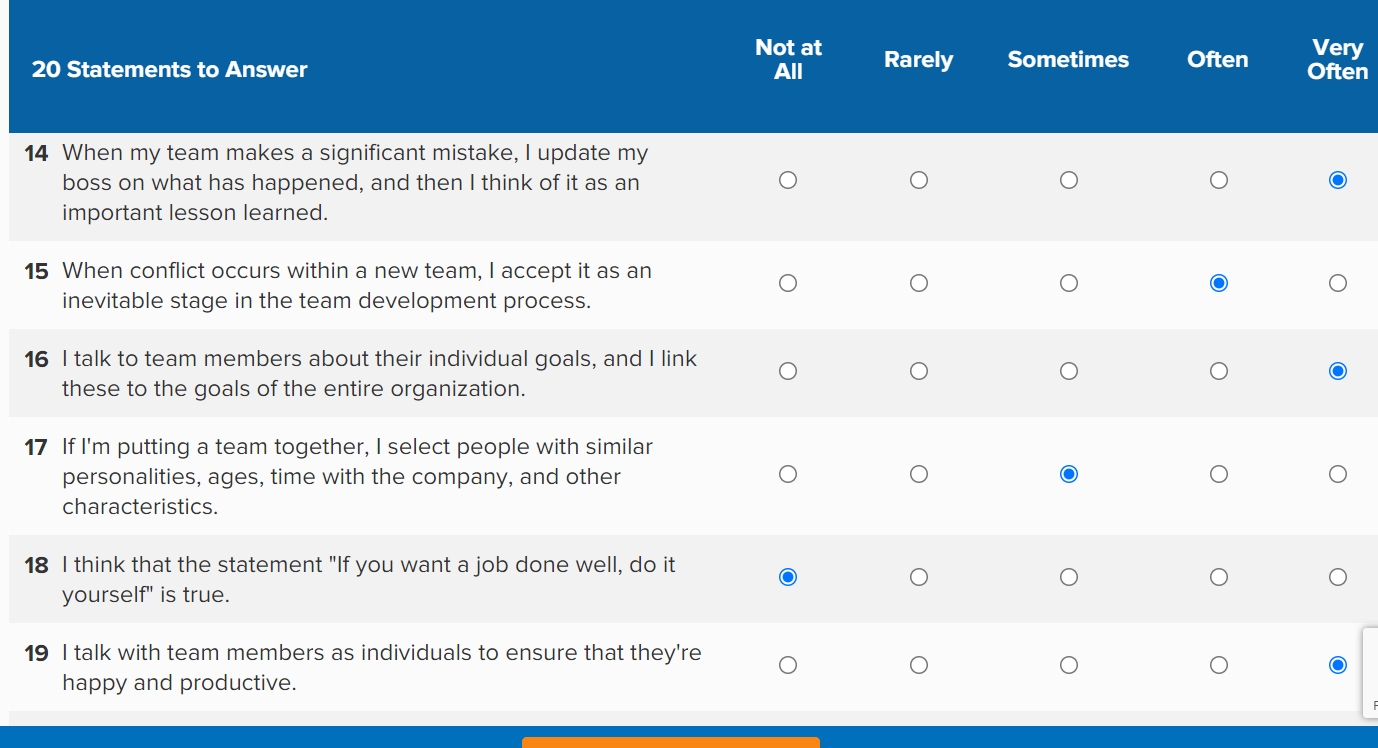Select 'Rarely' for statement 18
This screenshot has height=748, width=1378.
(919, 577)
